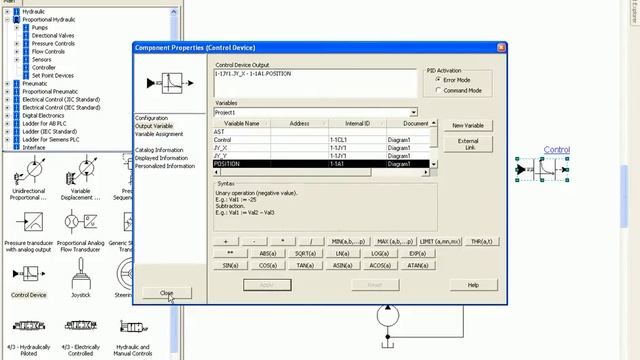Select the Control variable row
This screenshot has width=640, height=360.
pyautogui.click(x=321, y=140)
